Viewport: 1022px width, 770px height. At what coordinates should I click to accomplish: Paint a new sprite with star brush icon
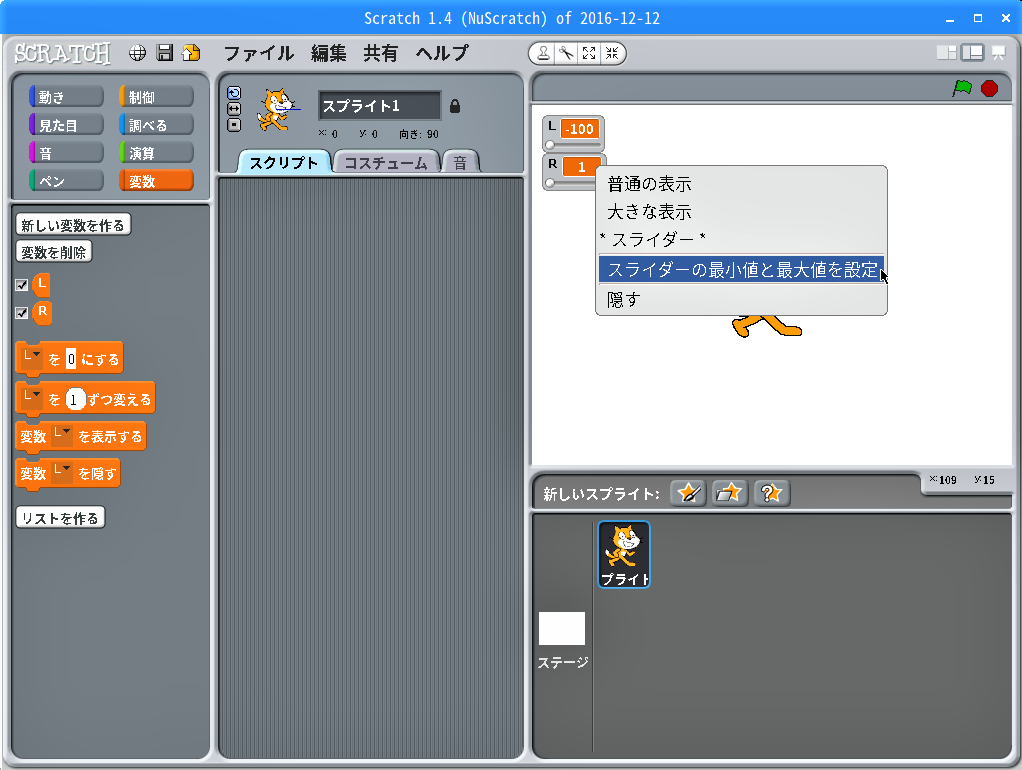(688, 492)
